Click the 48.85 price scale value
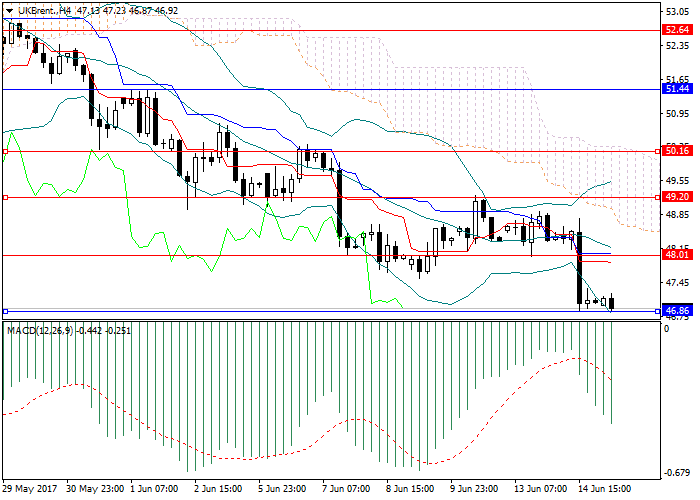The height and width of the screenshot is (500, 700). pyautogui.click(x=677, y=215)
